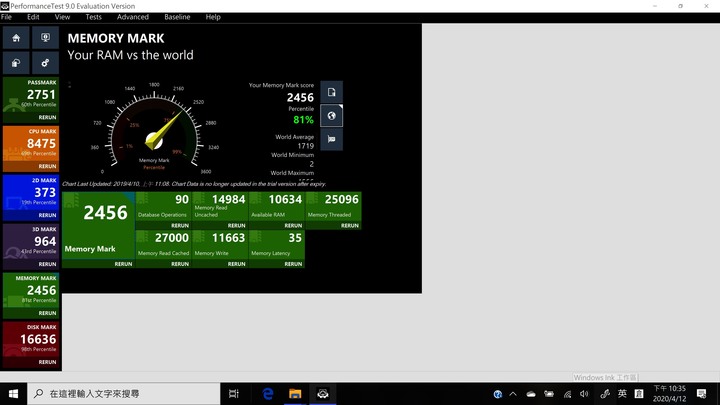Click the Available RAM score 10634
Viewport: 720px width, 405px height.
(285, 199)
